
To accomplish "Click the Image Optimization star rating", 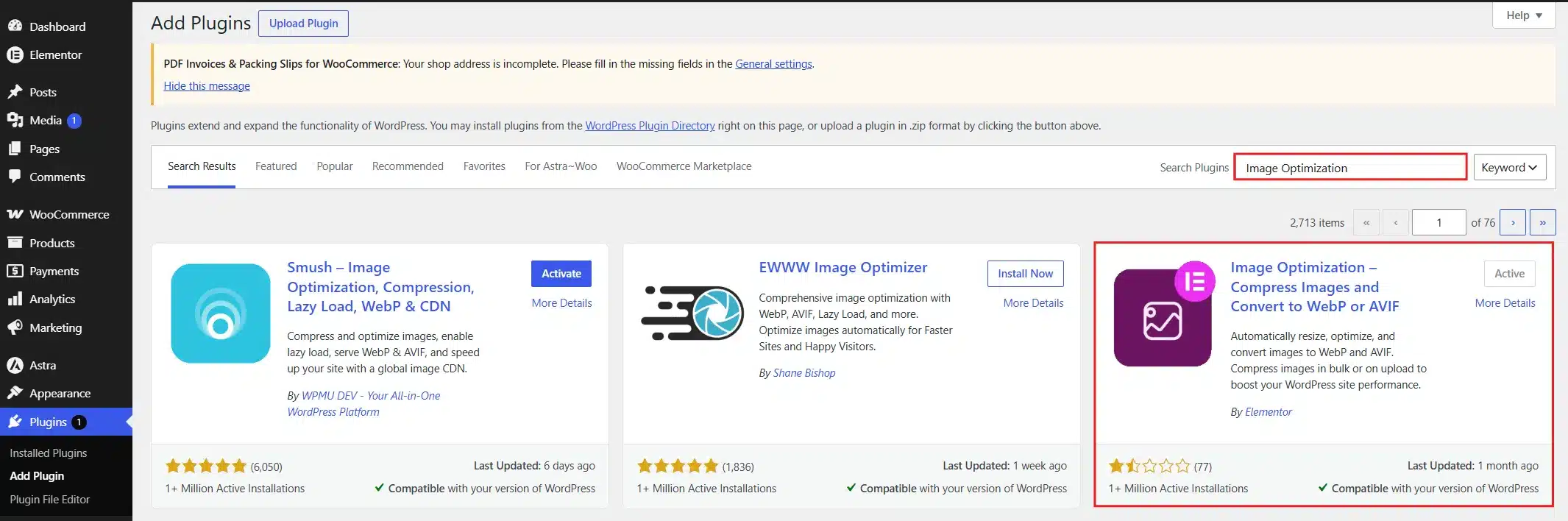I will pyautogui.click(x=1149, y=466).
